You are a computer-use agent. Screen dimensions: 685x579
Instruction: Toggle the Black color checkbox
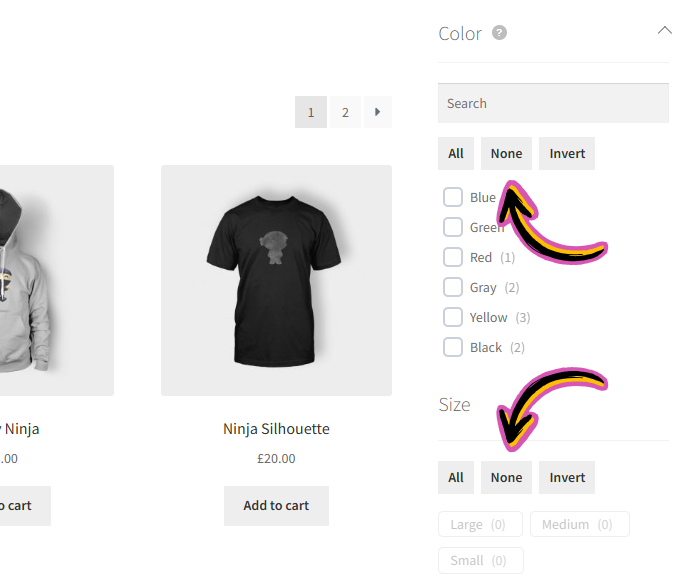click(453, 347)
